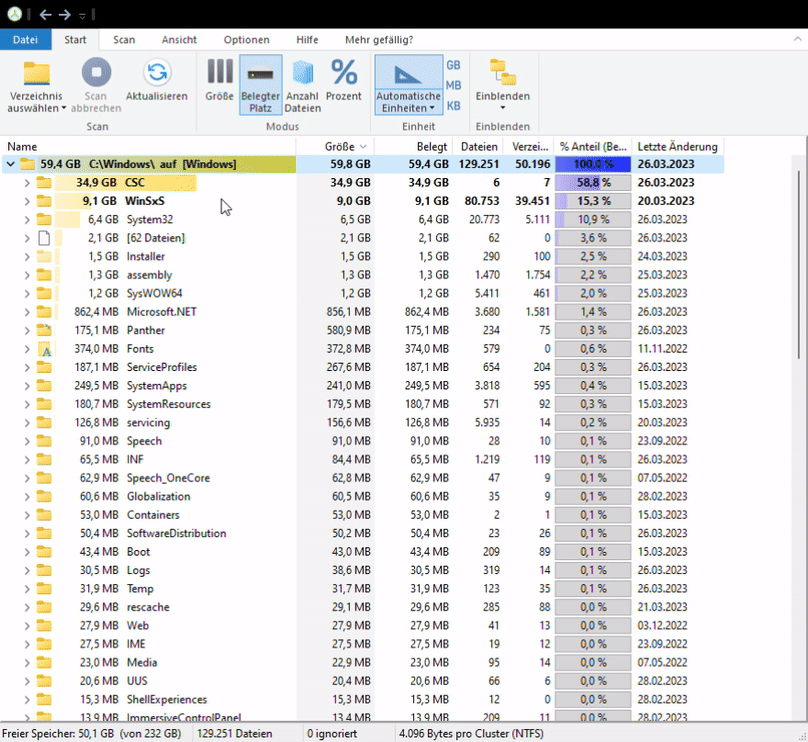The width and height of the screenshot is (808, 742).
Task: Switch to the Ansicht ribbon tab
Action: [x=179, y=40]
